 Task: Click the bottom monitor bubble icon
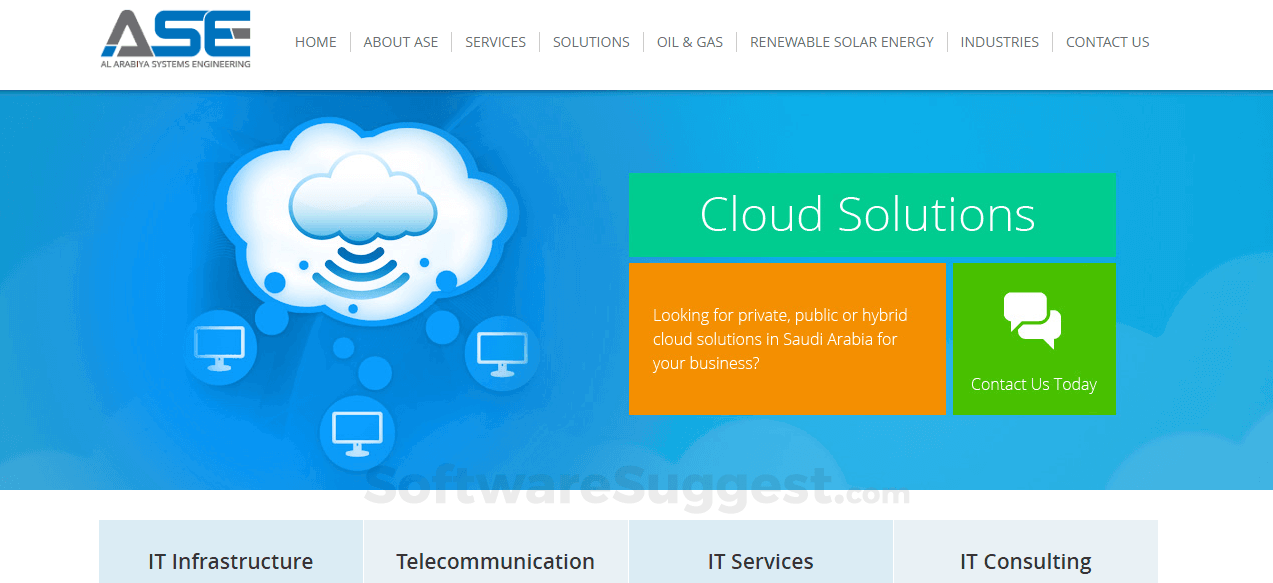pos(357,433)
